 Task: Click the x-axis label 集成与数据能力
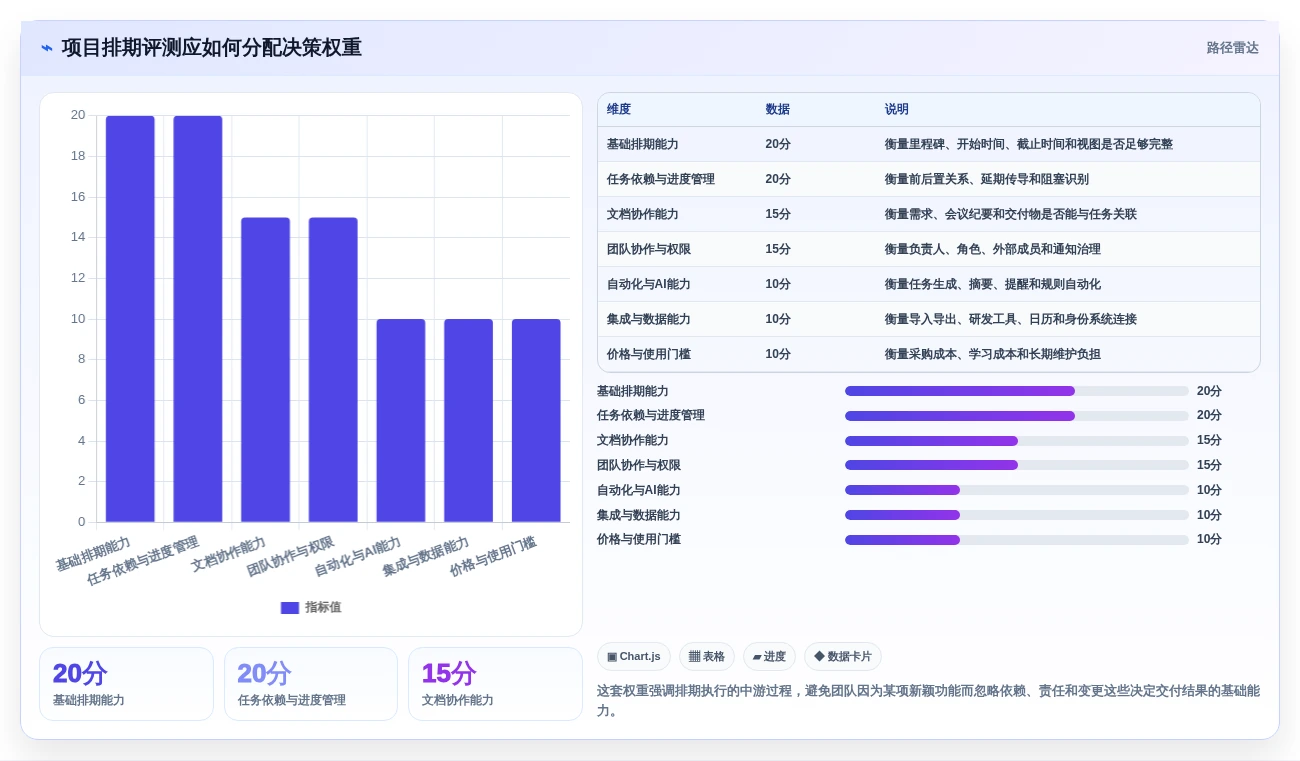(426, 558)
